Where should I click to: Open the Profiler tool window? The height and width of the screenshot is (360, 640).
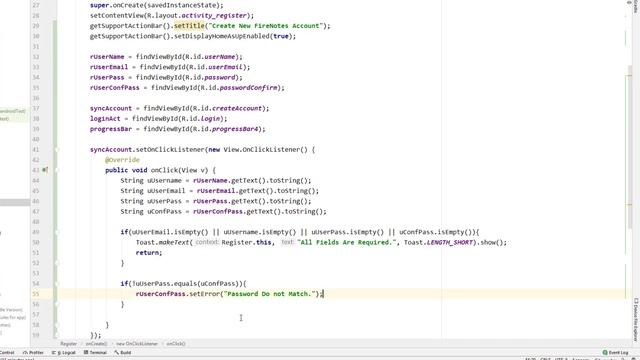33,353
